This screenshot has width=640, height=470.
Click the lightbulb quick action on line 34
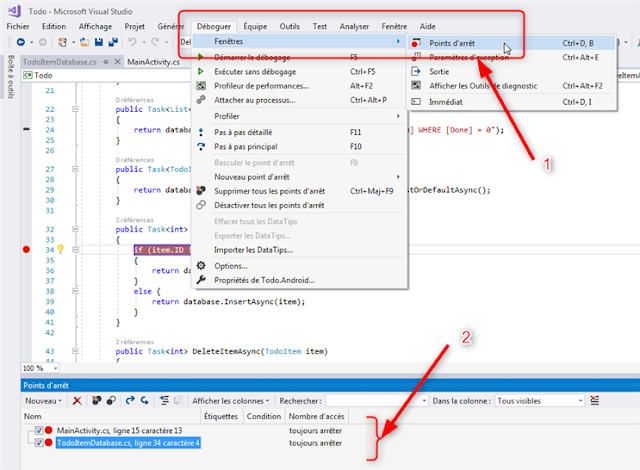(60, 249)
